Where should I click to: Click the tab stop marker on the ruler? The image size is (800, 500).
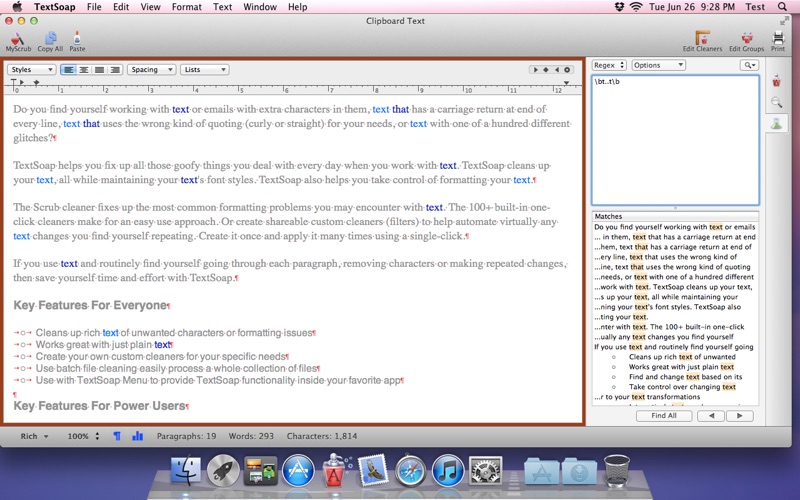point(36,82)
